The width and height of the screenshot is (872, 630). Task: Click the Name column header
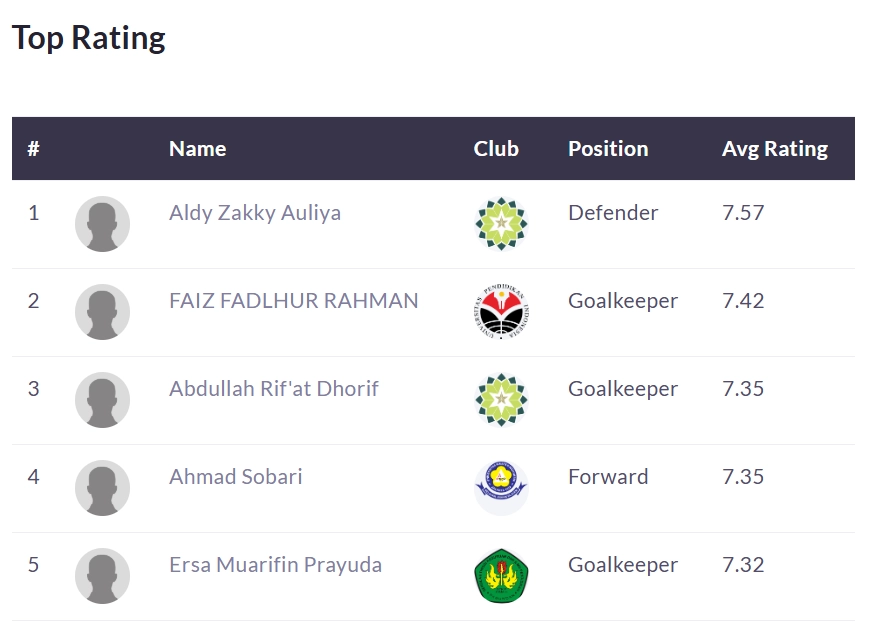(x=198, y=149)
